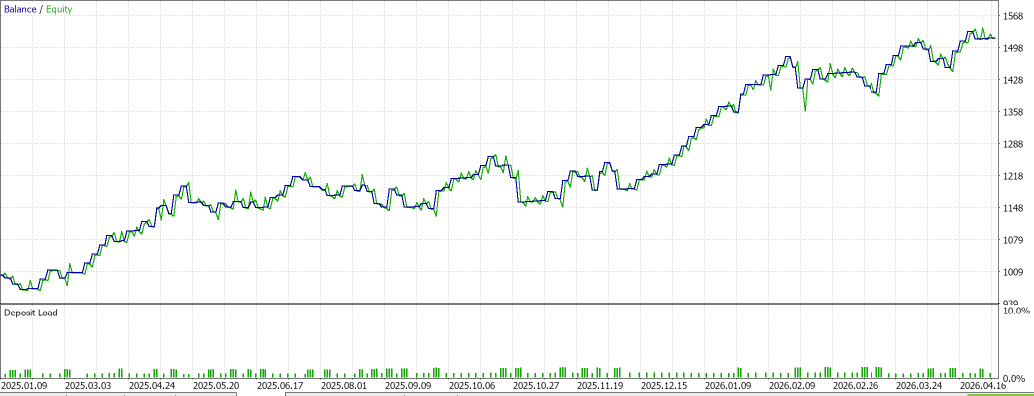The height and width of the screenshot is (396, 1034).
Task: Click the 2026.03.24 date label
Action: pyautogui.click(x=919, y=385)
